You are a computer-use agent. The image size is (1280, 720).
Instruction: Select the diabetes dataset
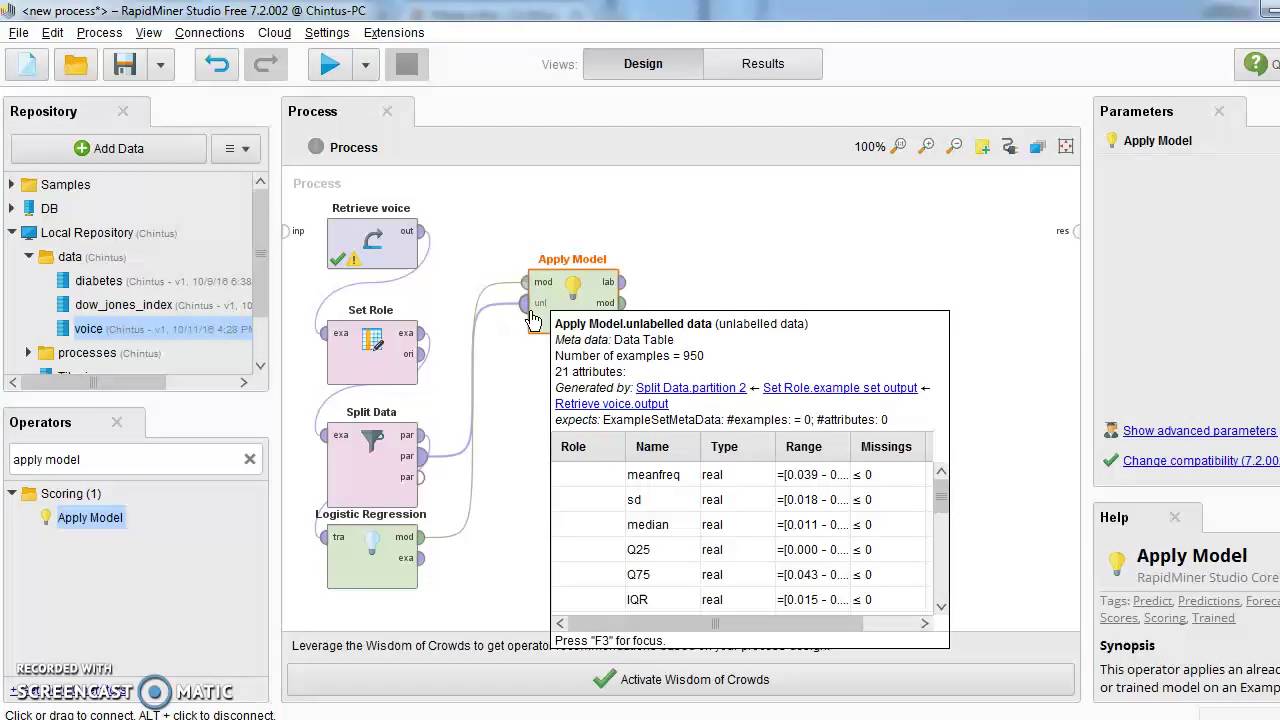(x=99, y=281)
